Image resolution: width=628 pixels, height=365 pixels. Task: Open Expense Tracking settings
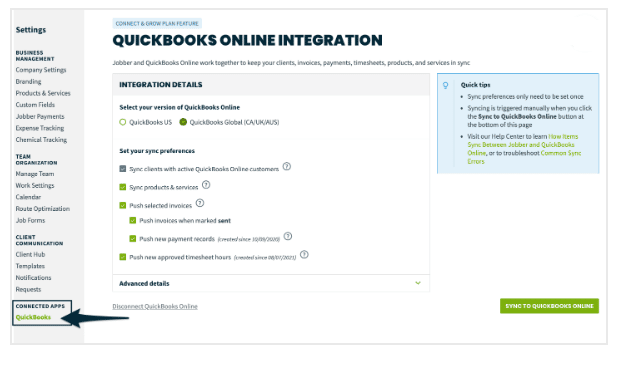40,128
